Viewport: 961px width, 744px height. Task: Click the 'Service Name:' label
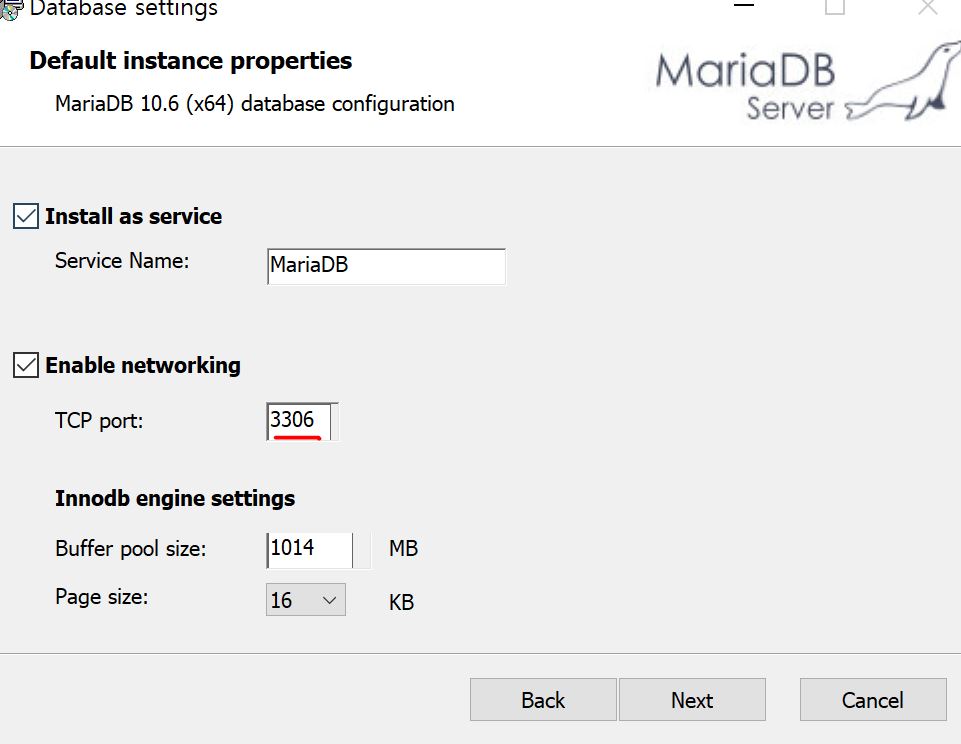(122, 261)
